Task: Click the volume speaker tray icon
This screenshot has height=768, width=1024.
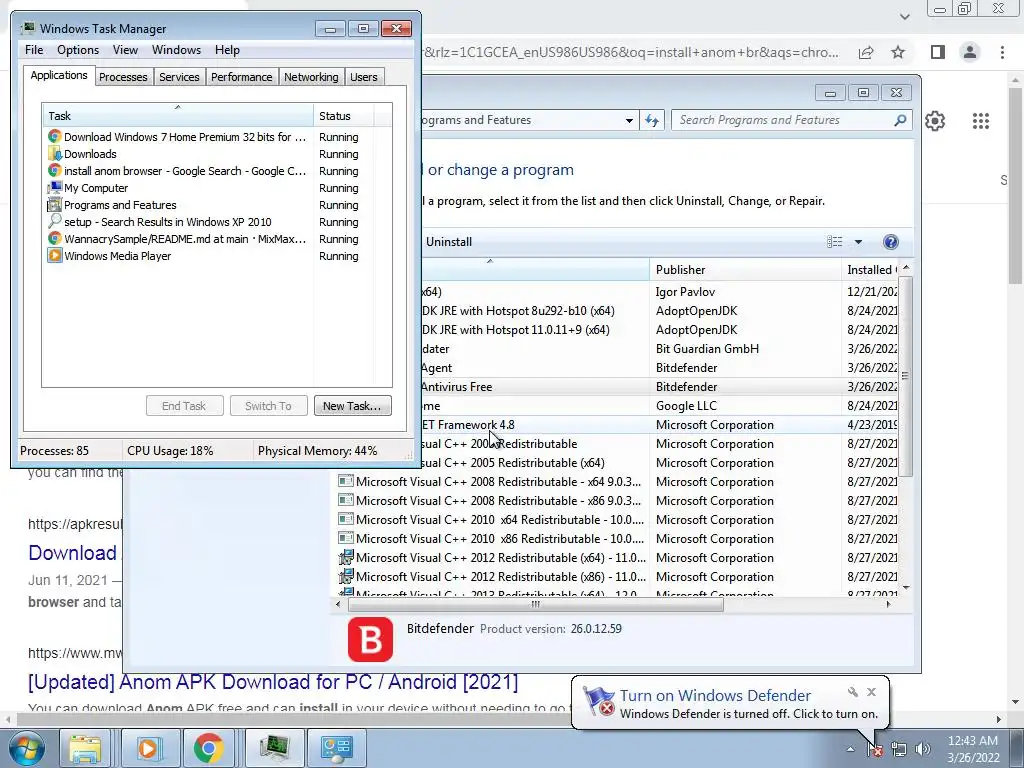Action: (923, 749)
